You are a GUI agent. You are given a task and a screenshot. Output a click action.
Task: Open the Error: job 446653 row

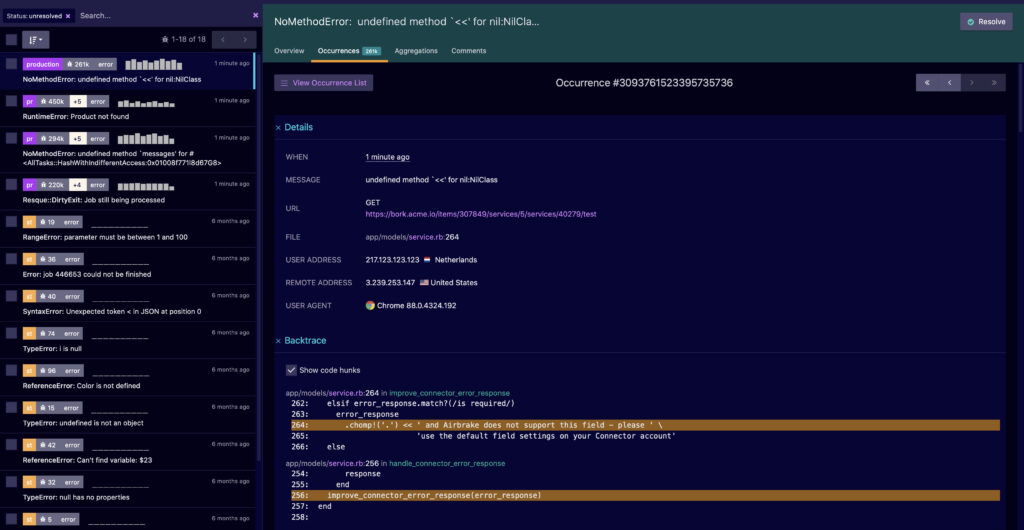(x=128, y=266)
